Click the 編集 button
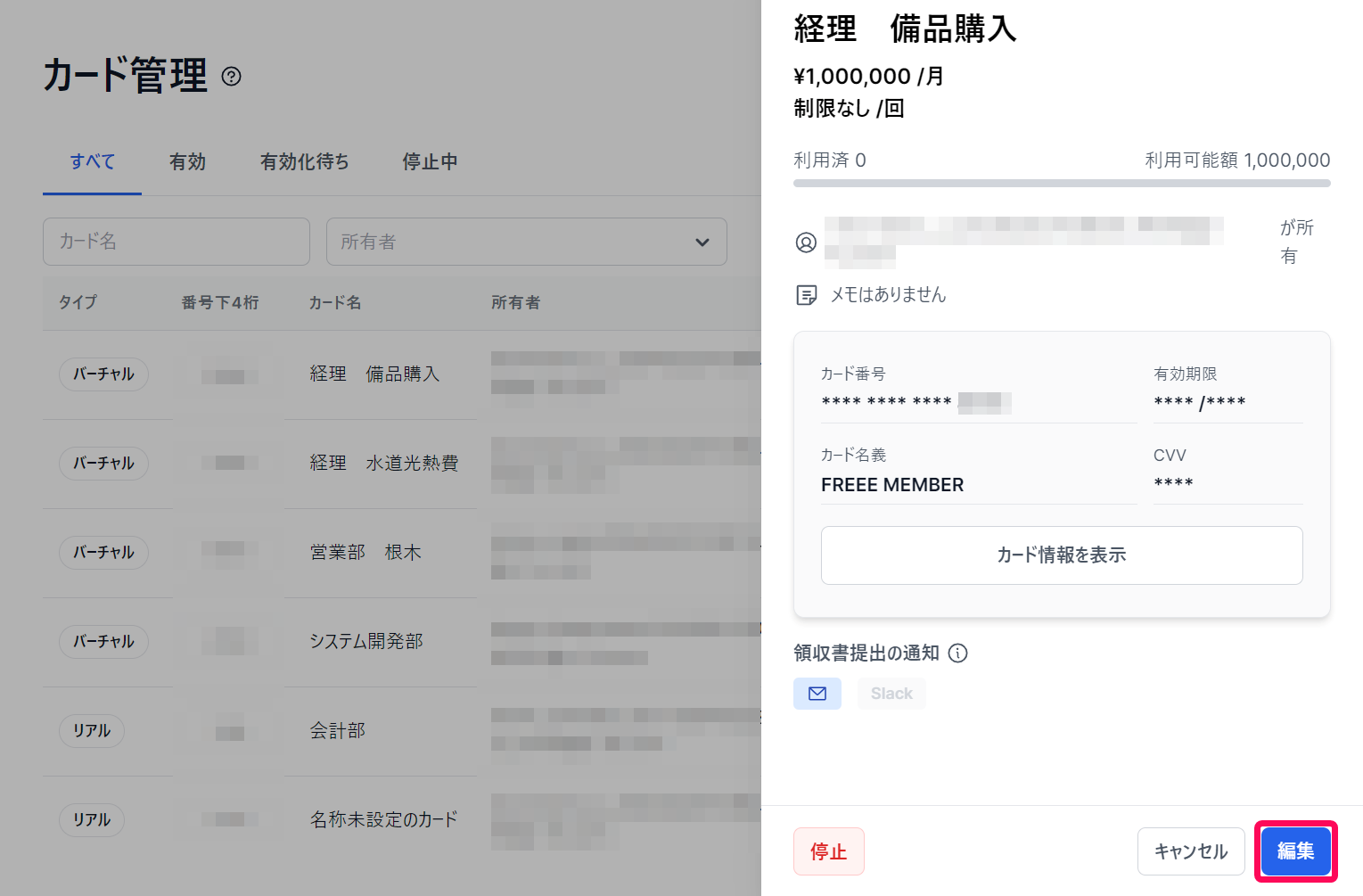This screenshot has height=896, width=1363. [x=1296, y=851]
